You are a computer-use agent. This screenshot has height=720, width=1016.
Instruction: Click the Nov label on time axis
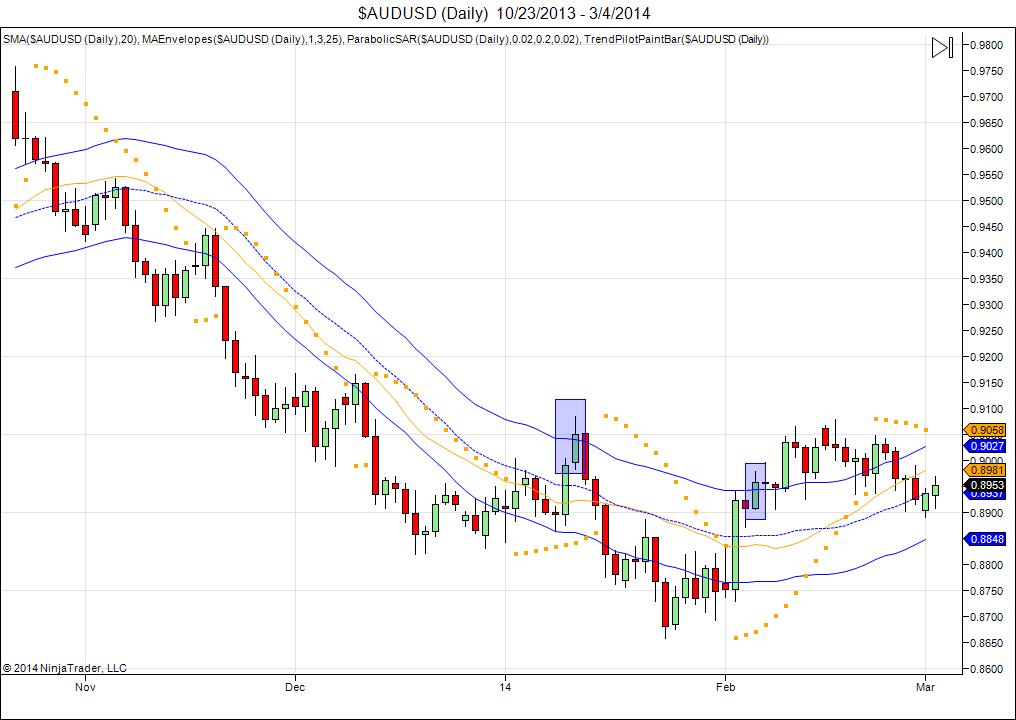coord(86,687)
